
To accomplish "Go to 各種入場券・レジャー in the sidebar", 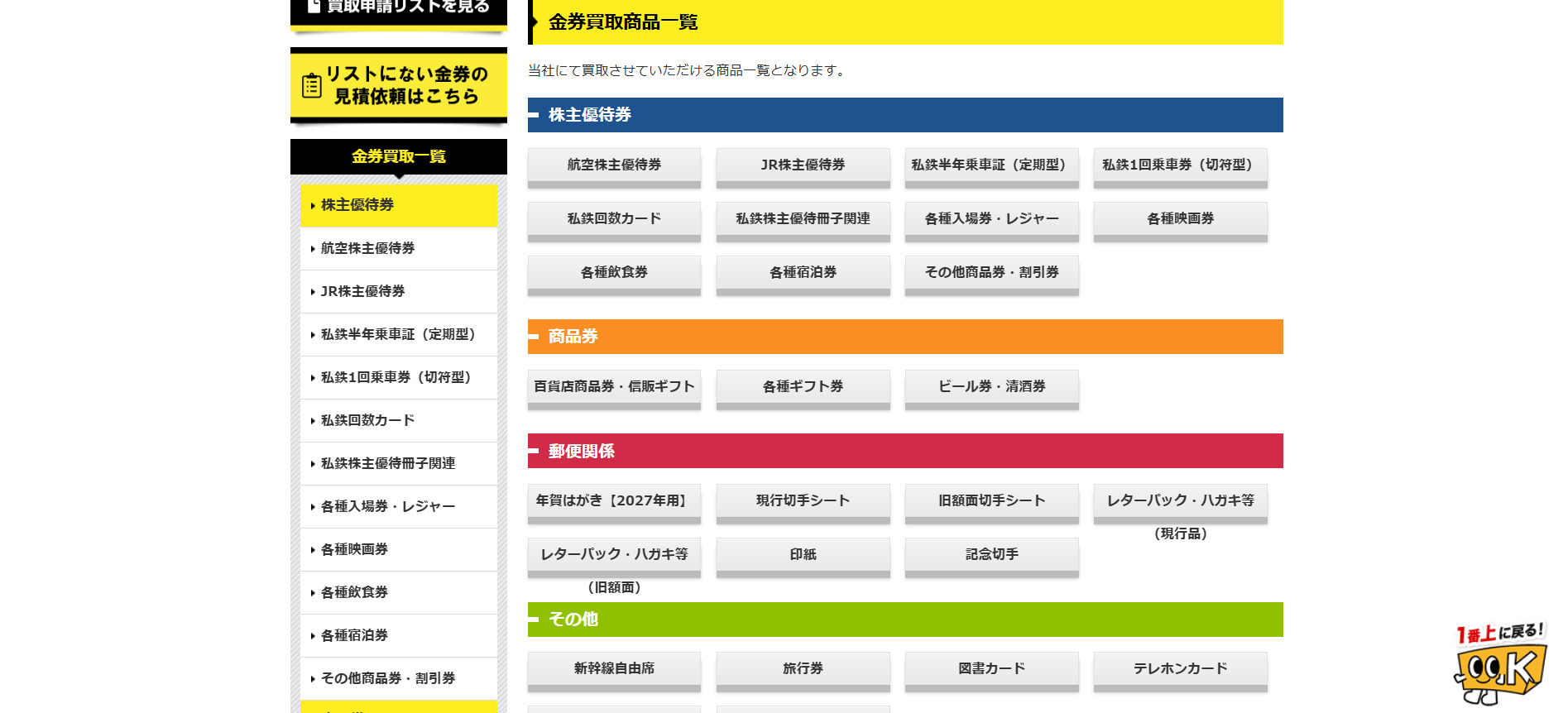I will tap(399, 506).
